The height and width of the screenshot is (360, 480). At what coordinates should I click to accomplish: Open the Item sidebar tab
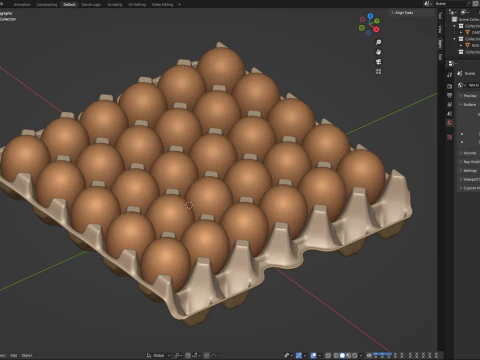click(440, 44)
